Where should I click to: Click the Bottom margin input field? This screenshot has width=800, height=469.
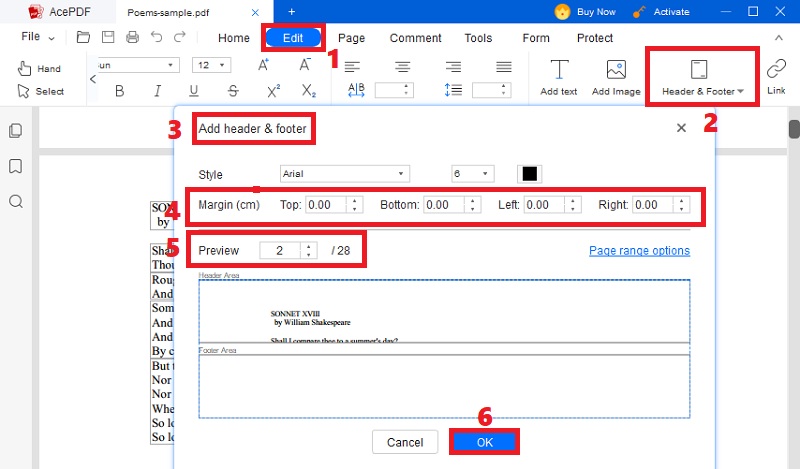(x=444, y=205)
